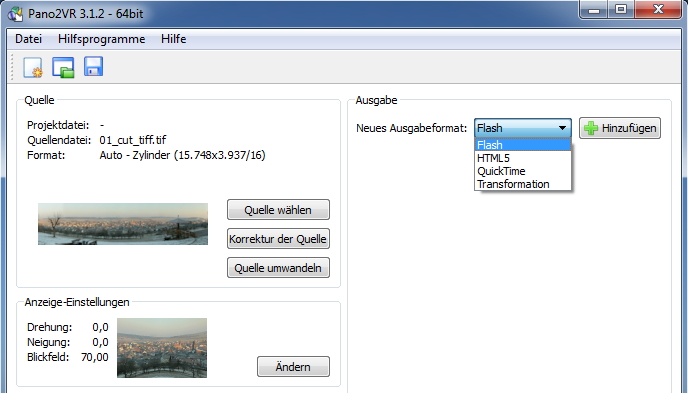Click the New project toolbar icon

[33, 68]
